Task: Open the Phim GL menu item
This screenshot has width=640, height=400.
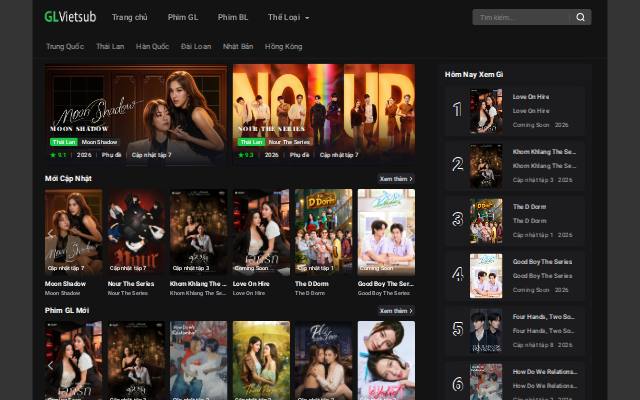Action: tap(183, 17)
